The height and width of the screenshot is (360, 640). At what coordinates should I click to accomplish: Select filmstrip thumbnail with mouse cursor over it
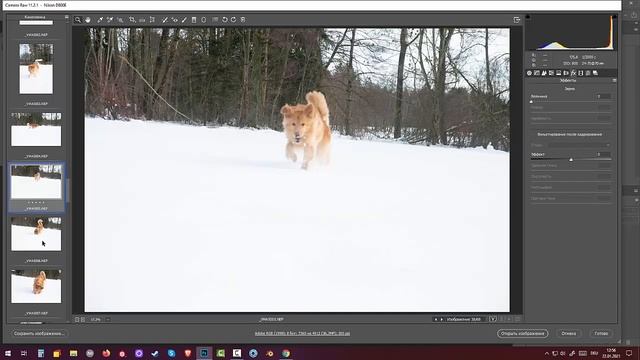(x=36, y=234)
